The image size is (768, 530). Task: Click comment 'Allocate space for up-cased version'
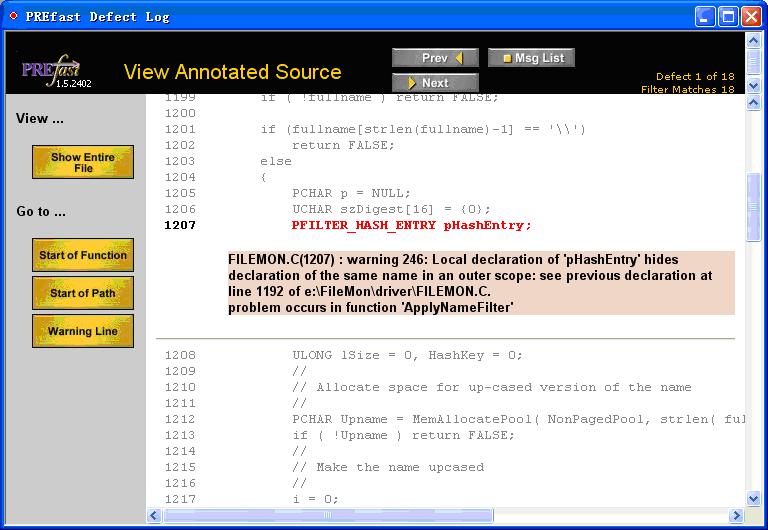coord(492,387)
